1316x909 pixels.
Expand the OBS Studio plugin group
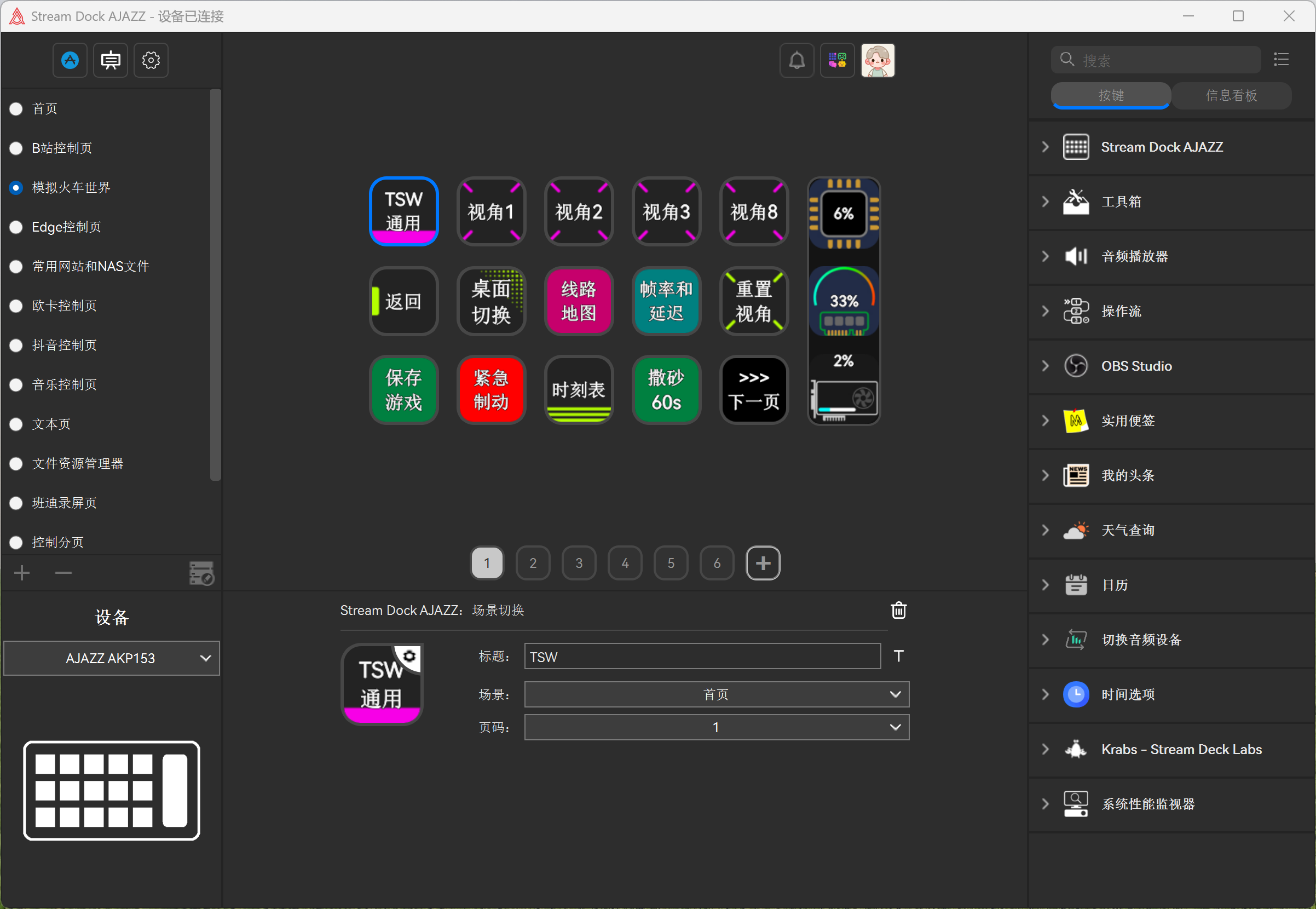(1045, 366)
